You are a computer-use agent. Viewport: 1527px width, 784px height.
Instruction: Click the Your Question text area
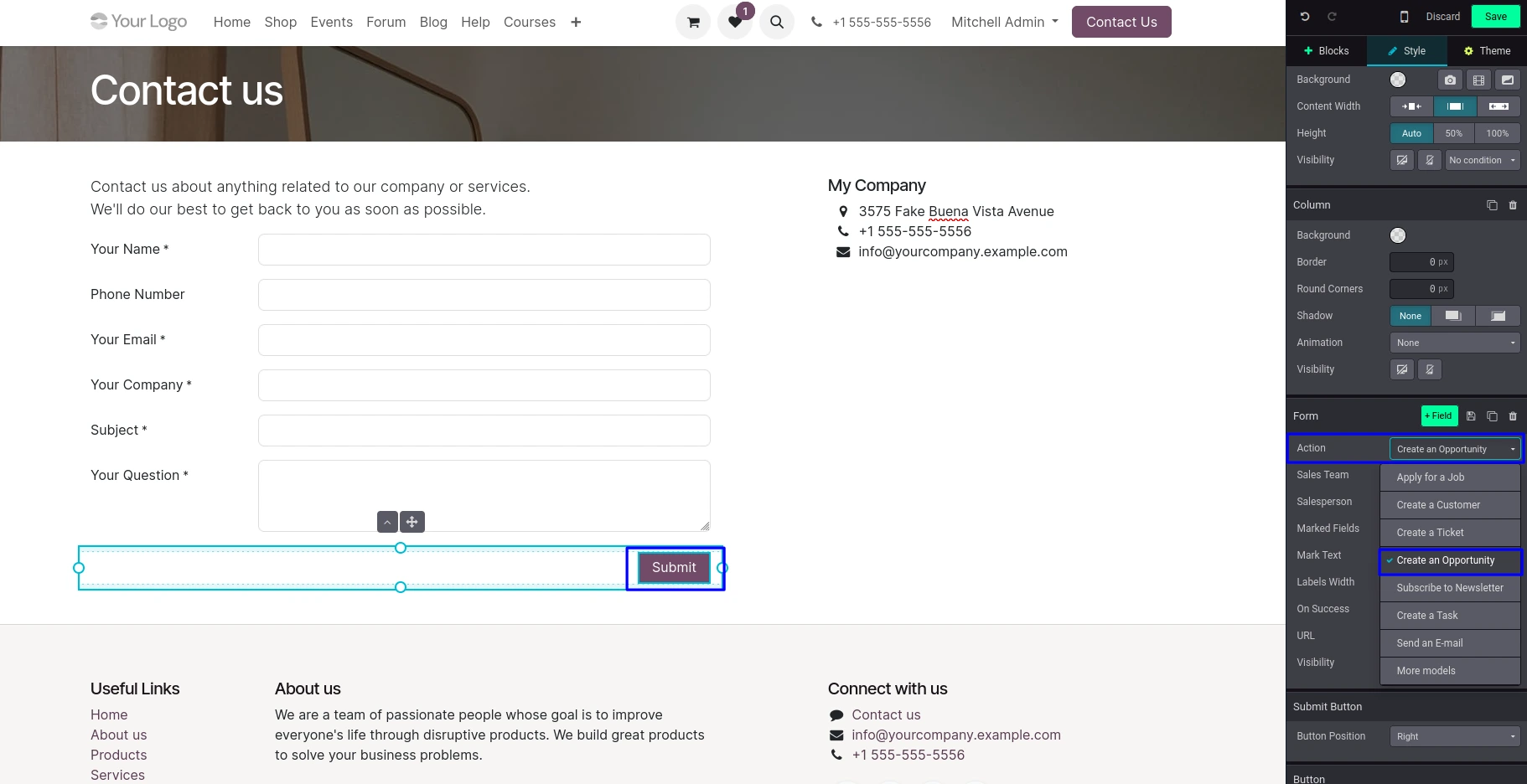(x=484, y=496)
